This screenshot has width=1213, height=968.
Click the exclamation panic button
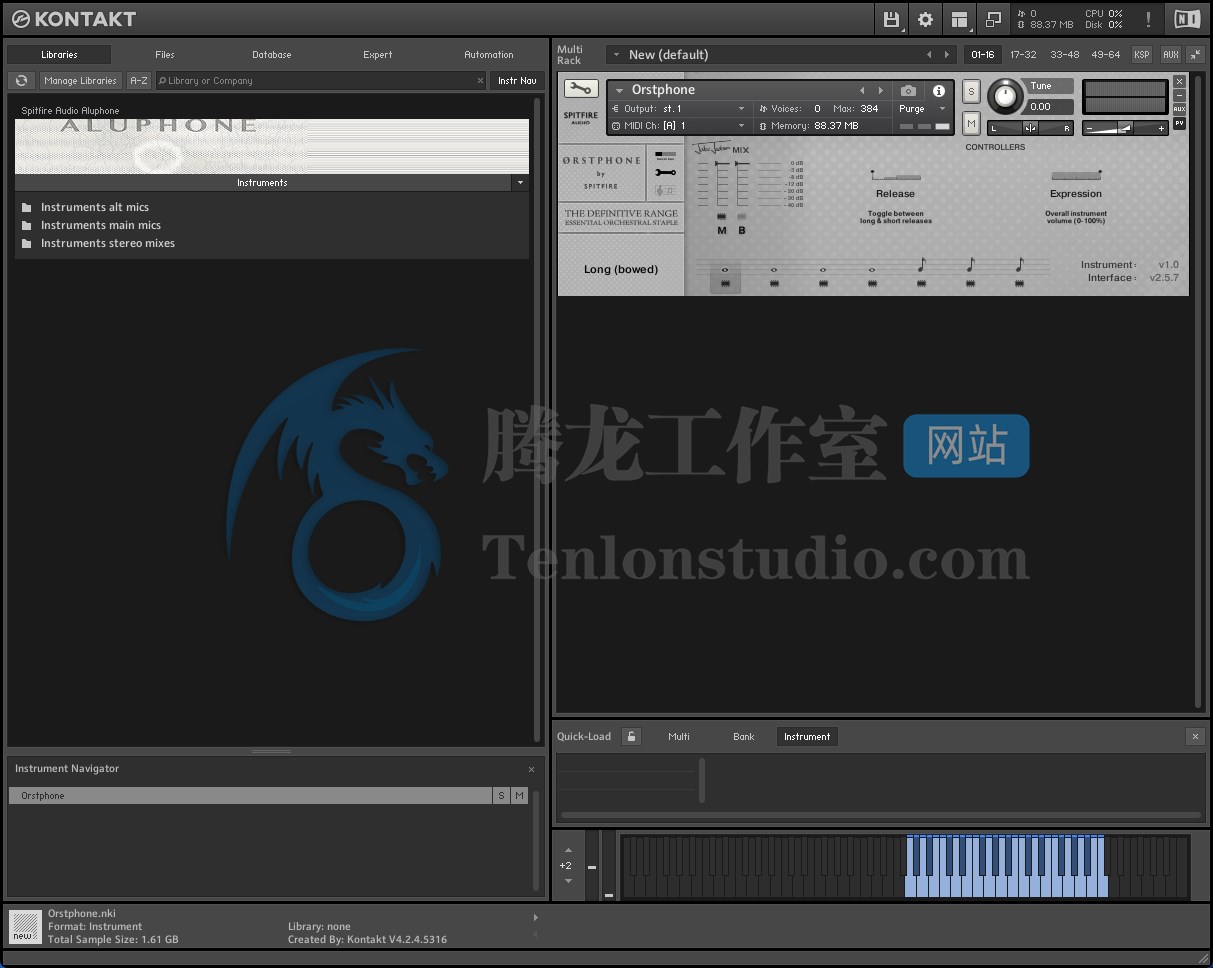pos(1148,19)
